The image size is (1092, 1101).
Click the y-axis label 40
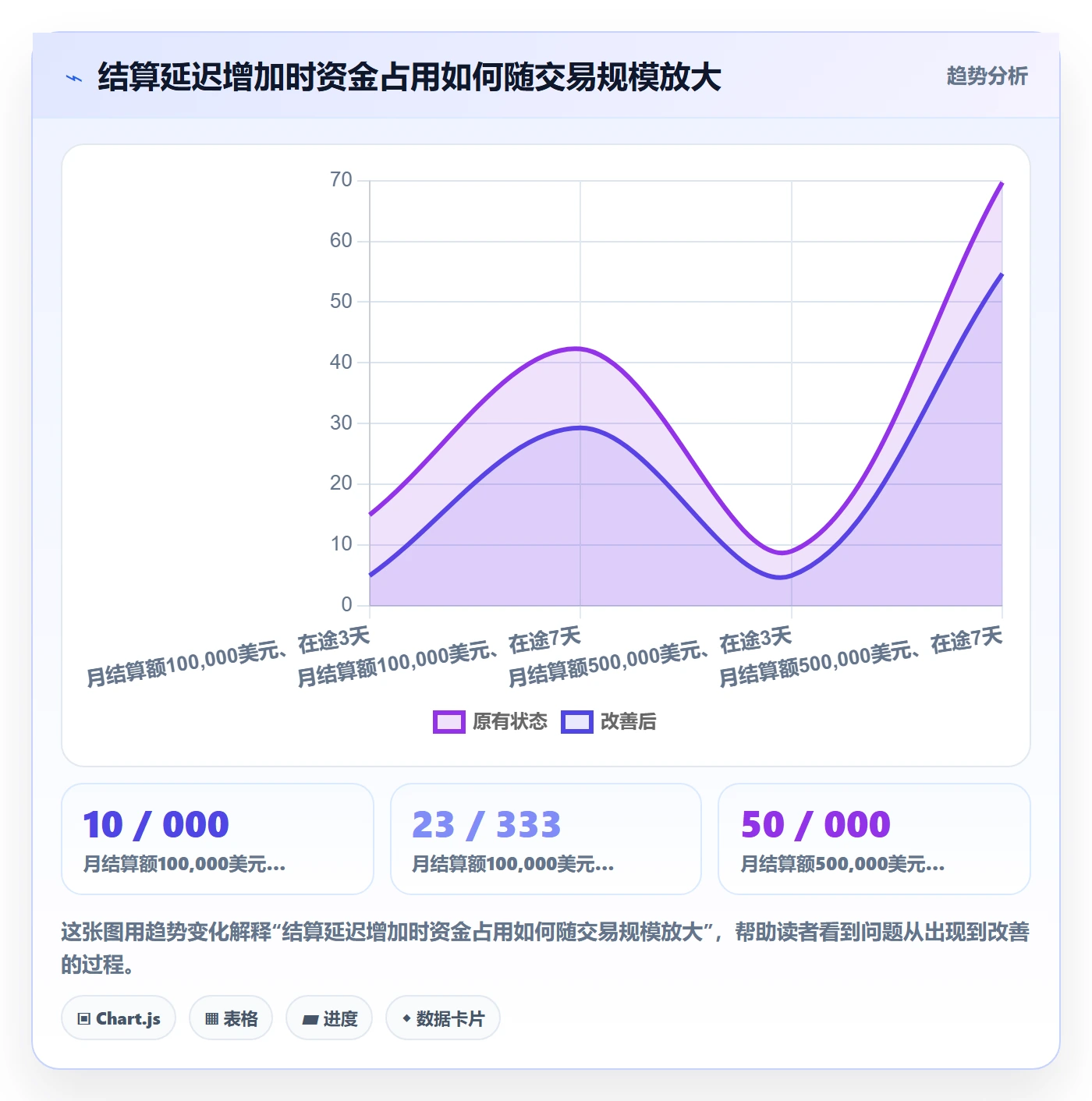[341, 362]
